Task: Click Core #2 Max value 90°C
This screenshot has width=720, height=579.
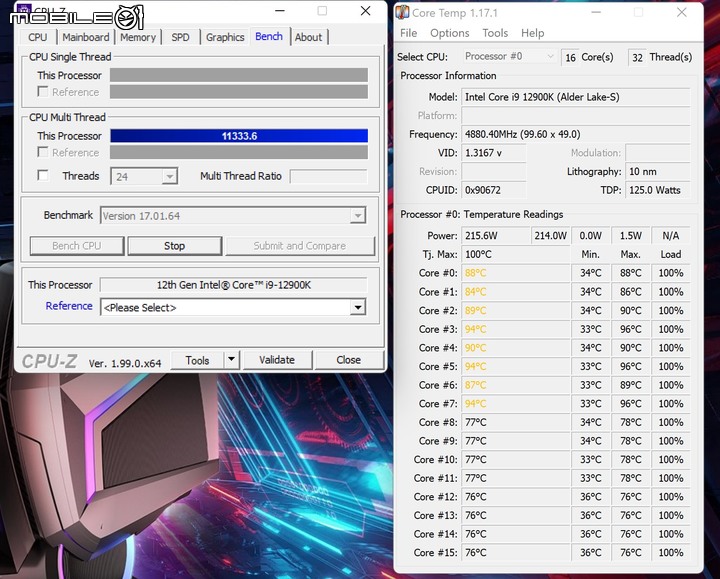Action: click(x=631, y=310)
